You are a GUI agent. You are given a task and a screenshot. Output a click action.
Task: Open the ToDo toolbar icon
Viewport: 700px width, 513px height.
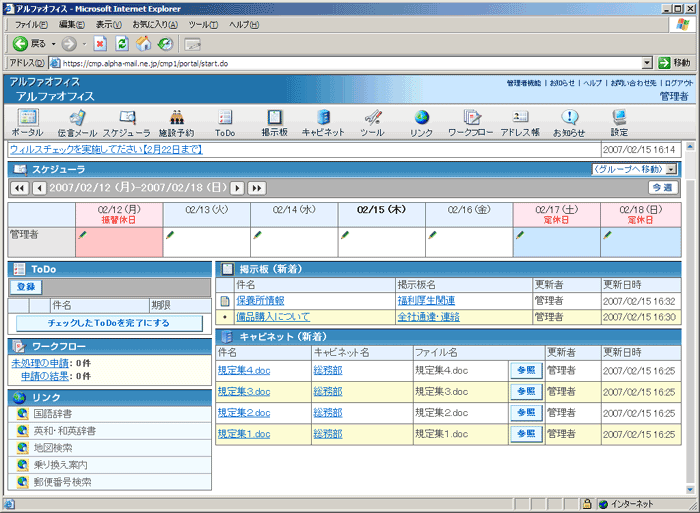(225, 123)
